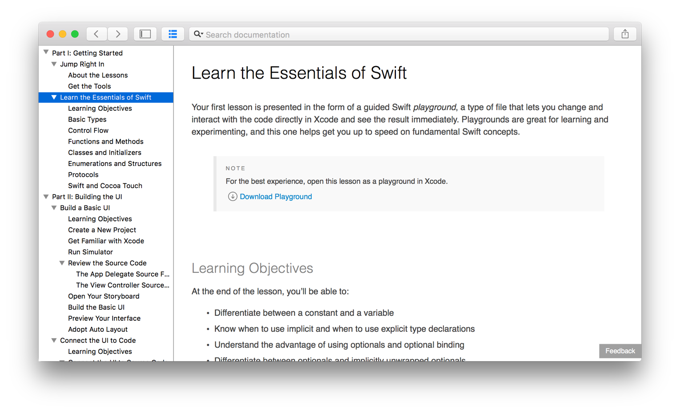The width and height of the screenshot is (680, 413).
Task: Collapse Build a Basic UI triangle
Action: click(54, 207)
